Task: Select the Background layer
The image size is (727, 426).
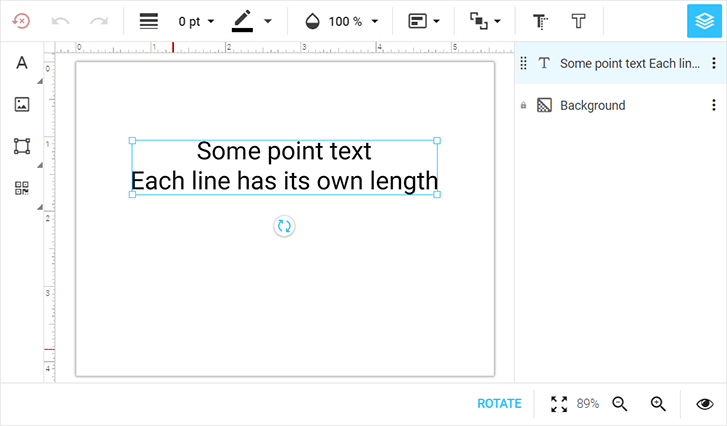Action: [x=621, y=105]
